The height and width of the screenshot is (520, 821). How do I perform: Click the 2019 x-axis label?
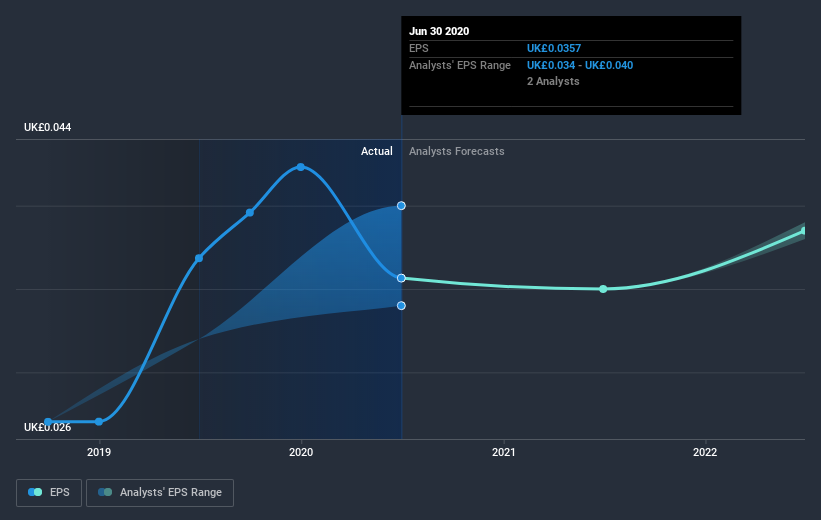tap(99, 452)
